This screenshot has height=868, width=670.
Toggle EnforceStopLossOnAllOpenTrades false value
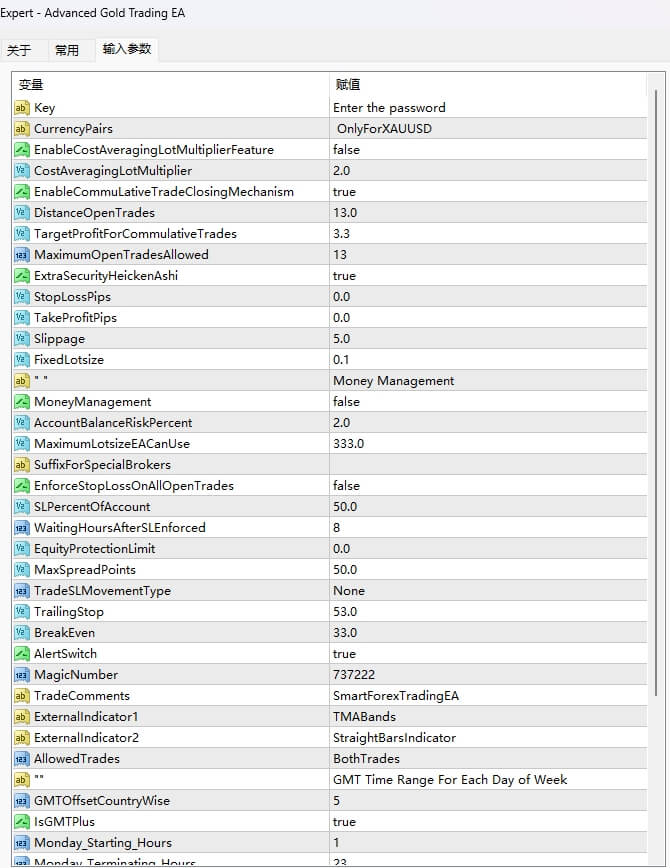[x=488, y=486]
